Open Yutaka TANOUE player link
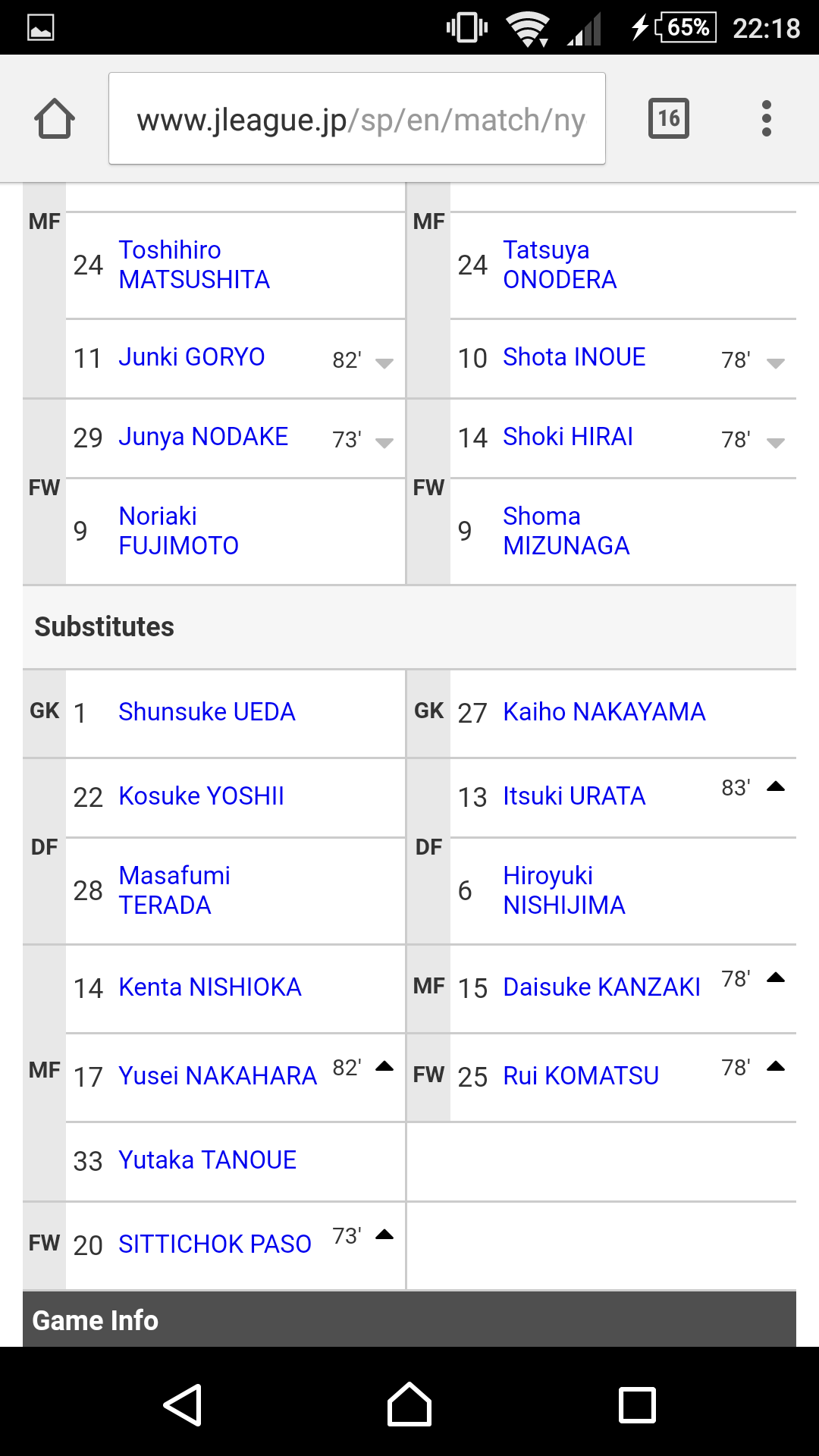Screen dimensions: 819x1456 (x=208, y=1160)
